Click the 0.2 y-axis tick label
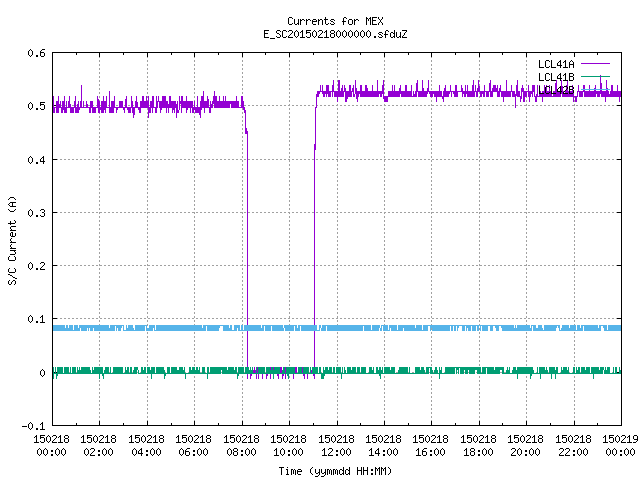Viewport: 640px width, 480px height. (36, 266)
